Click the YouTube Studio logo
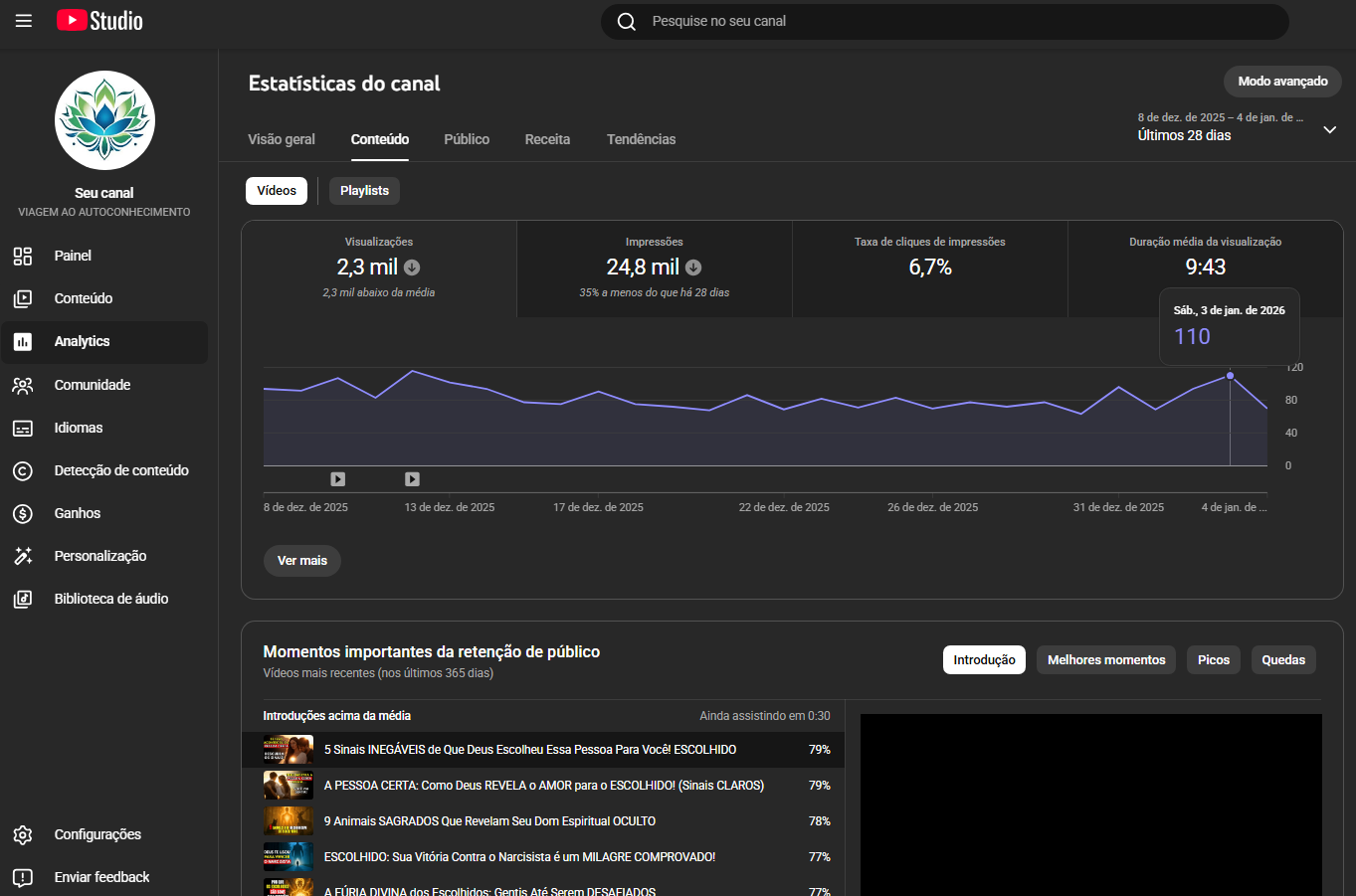The height and width of the screenshot is (896, 1356). (99, 21)
